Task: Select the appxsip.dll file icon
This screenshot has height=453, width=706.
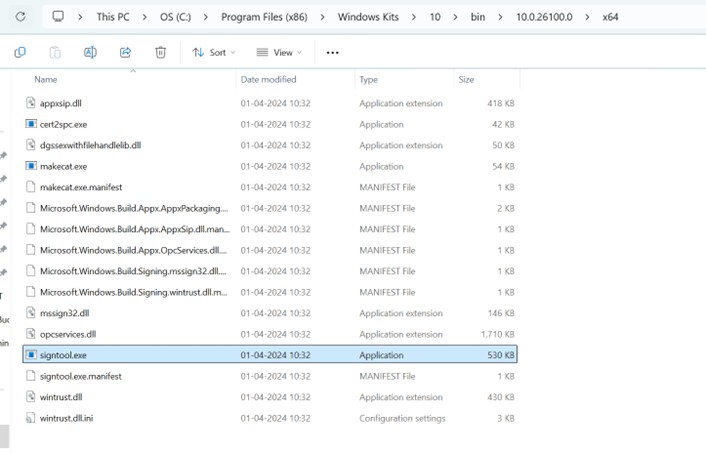Action: point(31,103)
